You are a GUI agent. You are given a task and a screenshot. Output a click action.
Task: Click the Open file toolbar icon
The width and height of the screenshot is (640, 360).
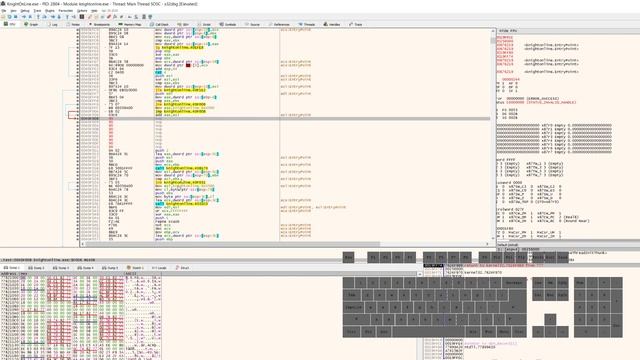coord(3,17)
